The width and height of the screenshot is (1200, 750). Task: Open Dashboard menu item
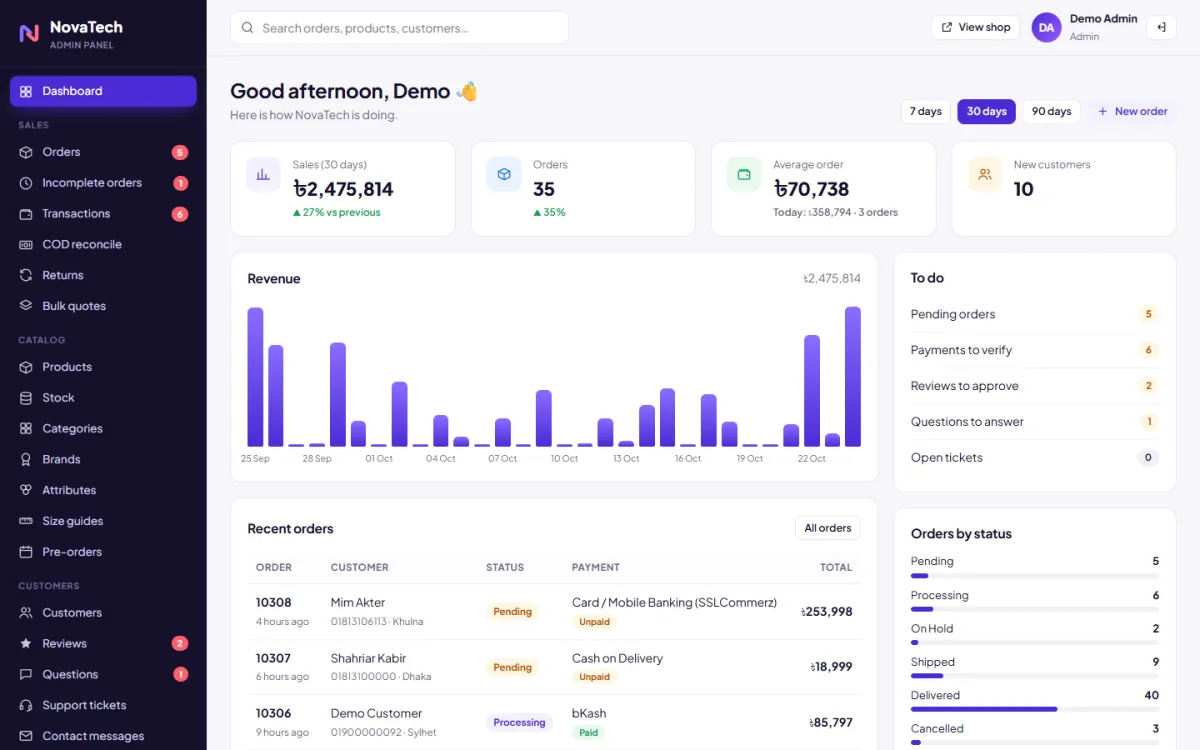tap(103, 91)
